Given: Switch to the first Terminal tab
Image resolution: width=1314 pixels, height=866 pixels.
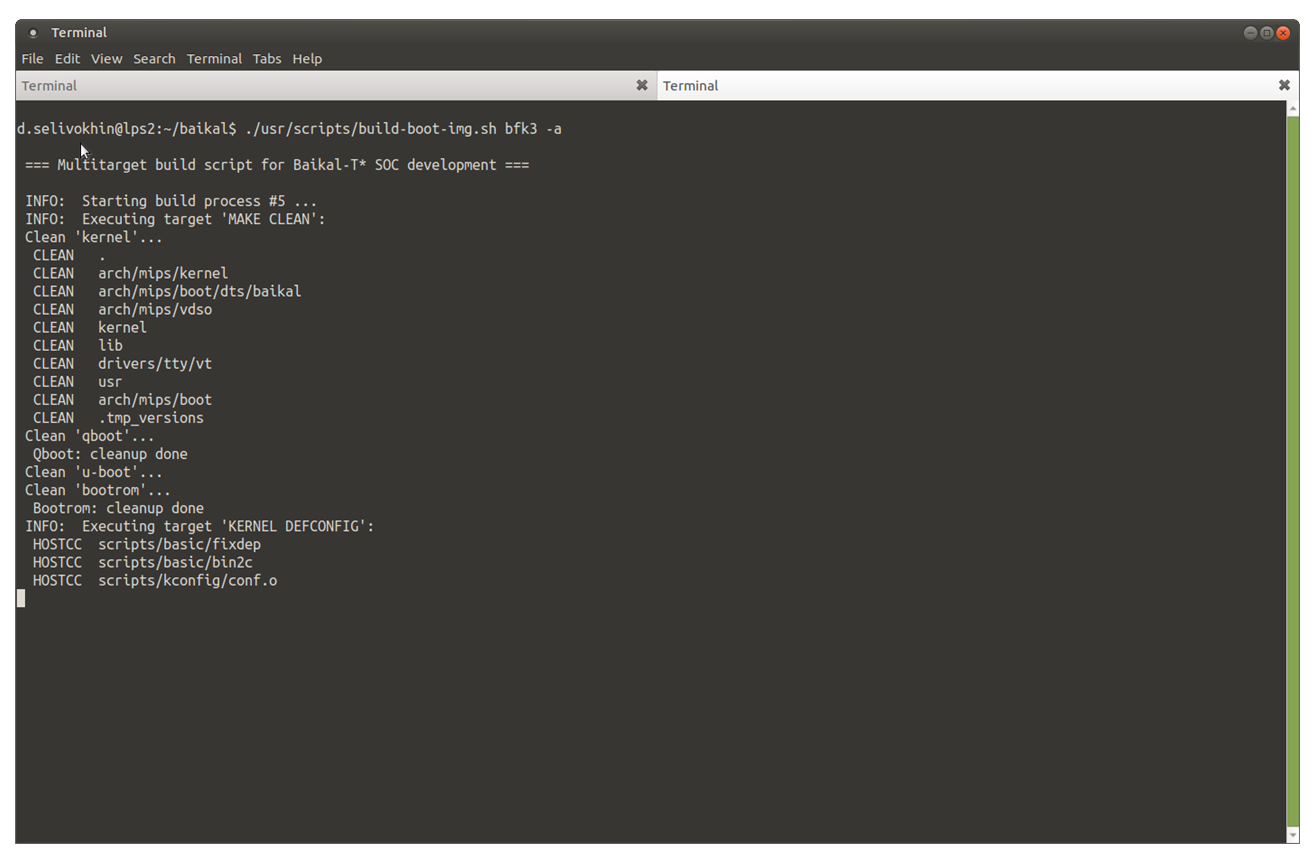Looking at the screenshot, I should [x=336, y=86].
